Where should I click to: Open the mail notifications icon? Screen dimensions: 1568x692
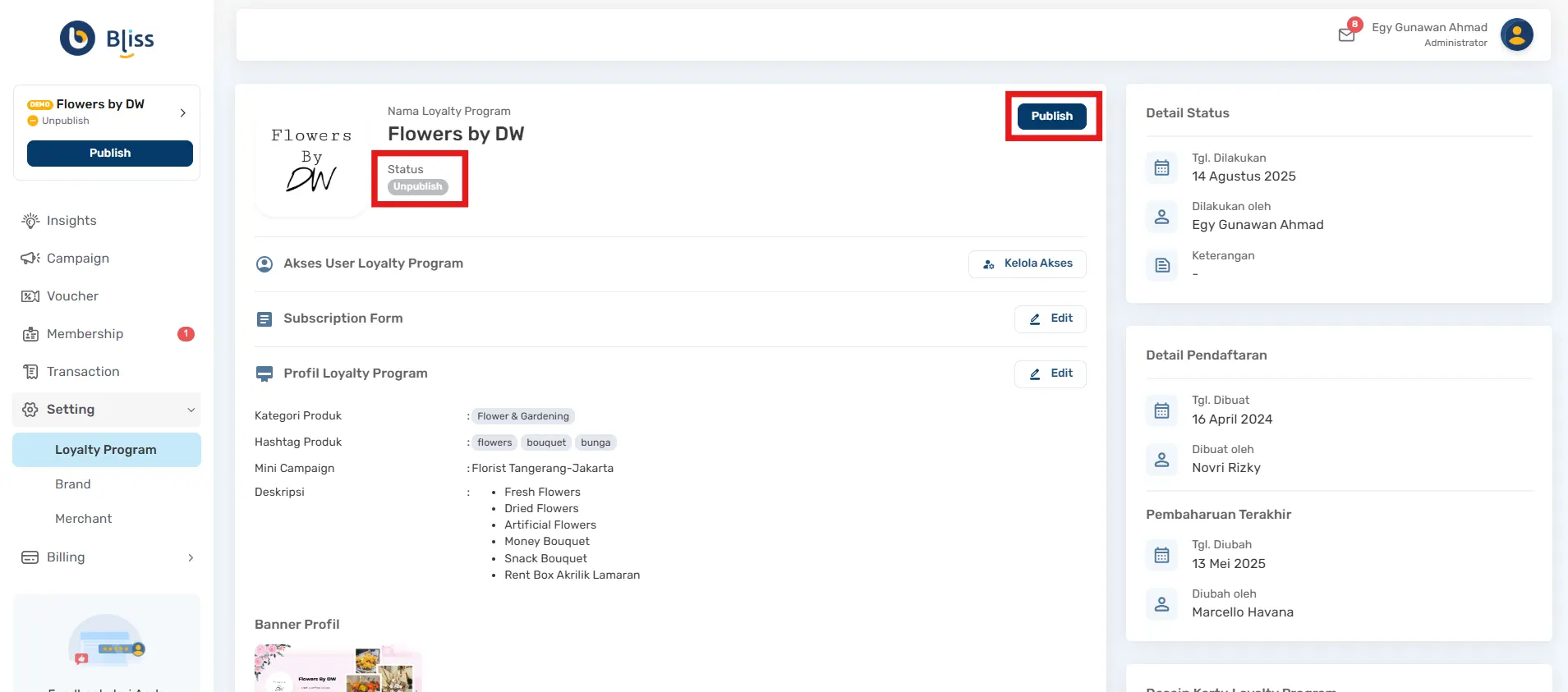point(1346,34)
